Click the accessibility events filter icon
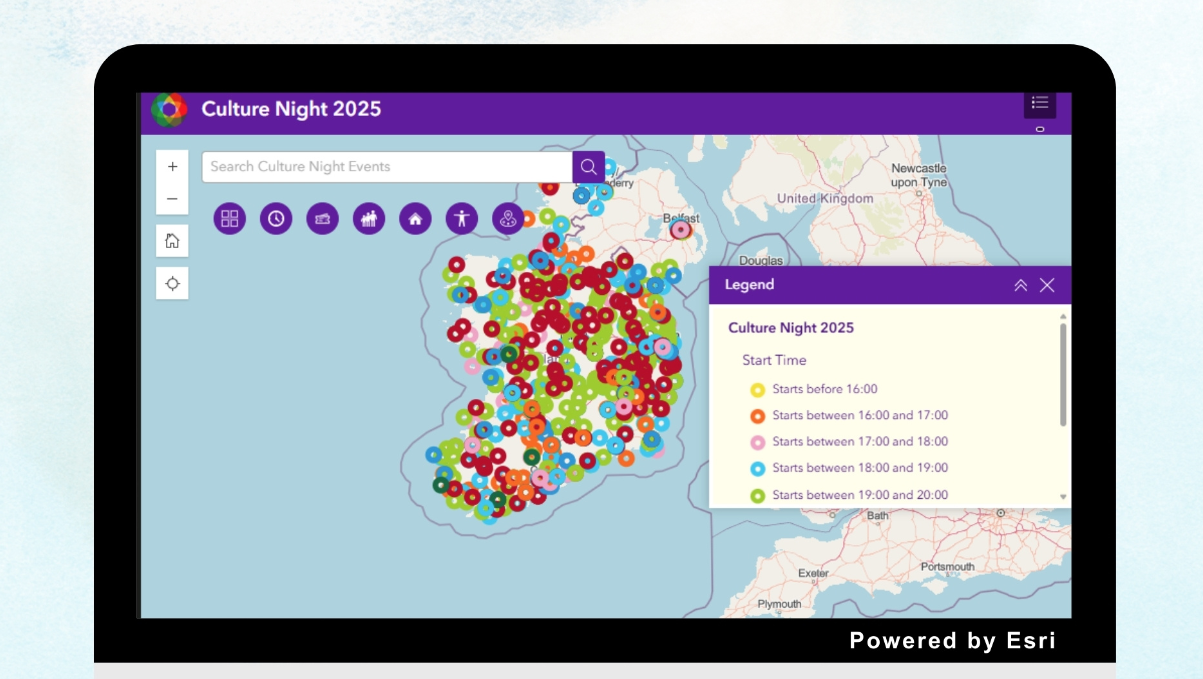The width and height of the screenshot is (1203, 679). click(461, 217)
